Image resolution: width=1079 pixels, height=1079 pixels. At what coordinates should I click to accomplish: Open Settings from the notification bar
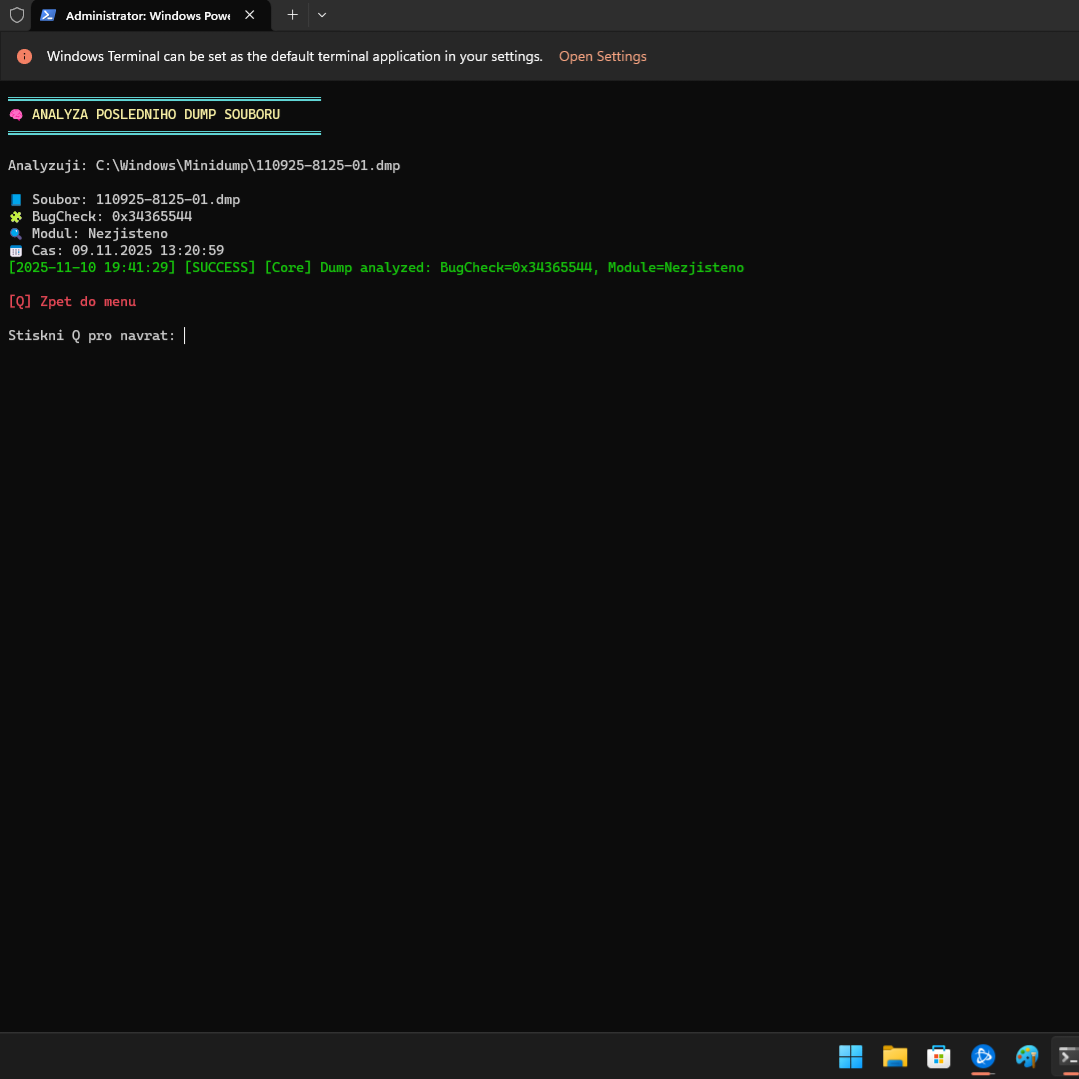(602, 57)
